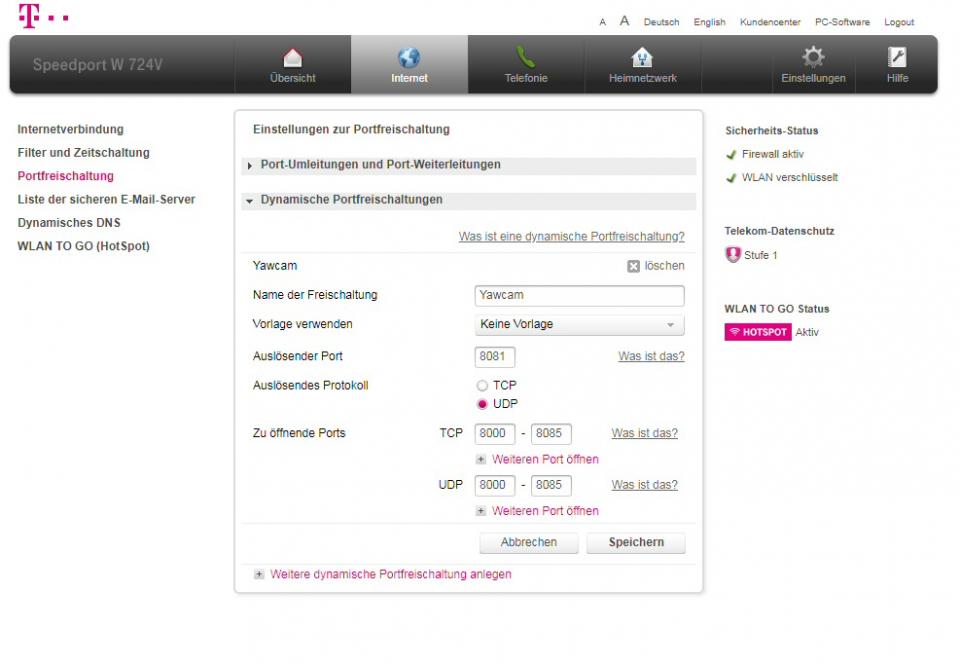Select UDP as triggering protocol
The image size is (960, 665).
click(x=483, y=404)
